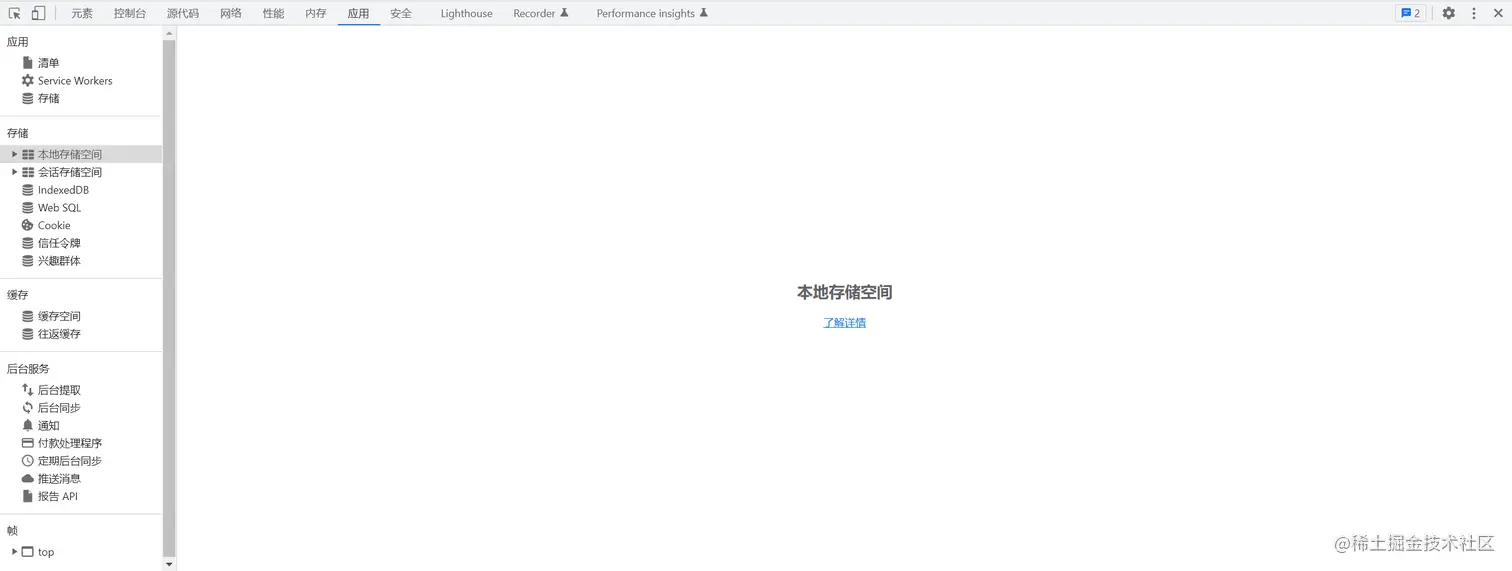
Task: Click the 后台提取 arrows icon
Action: click(28, 390)
